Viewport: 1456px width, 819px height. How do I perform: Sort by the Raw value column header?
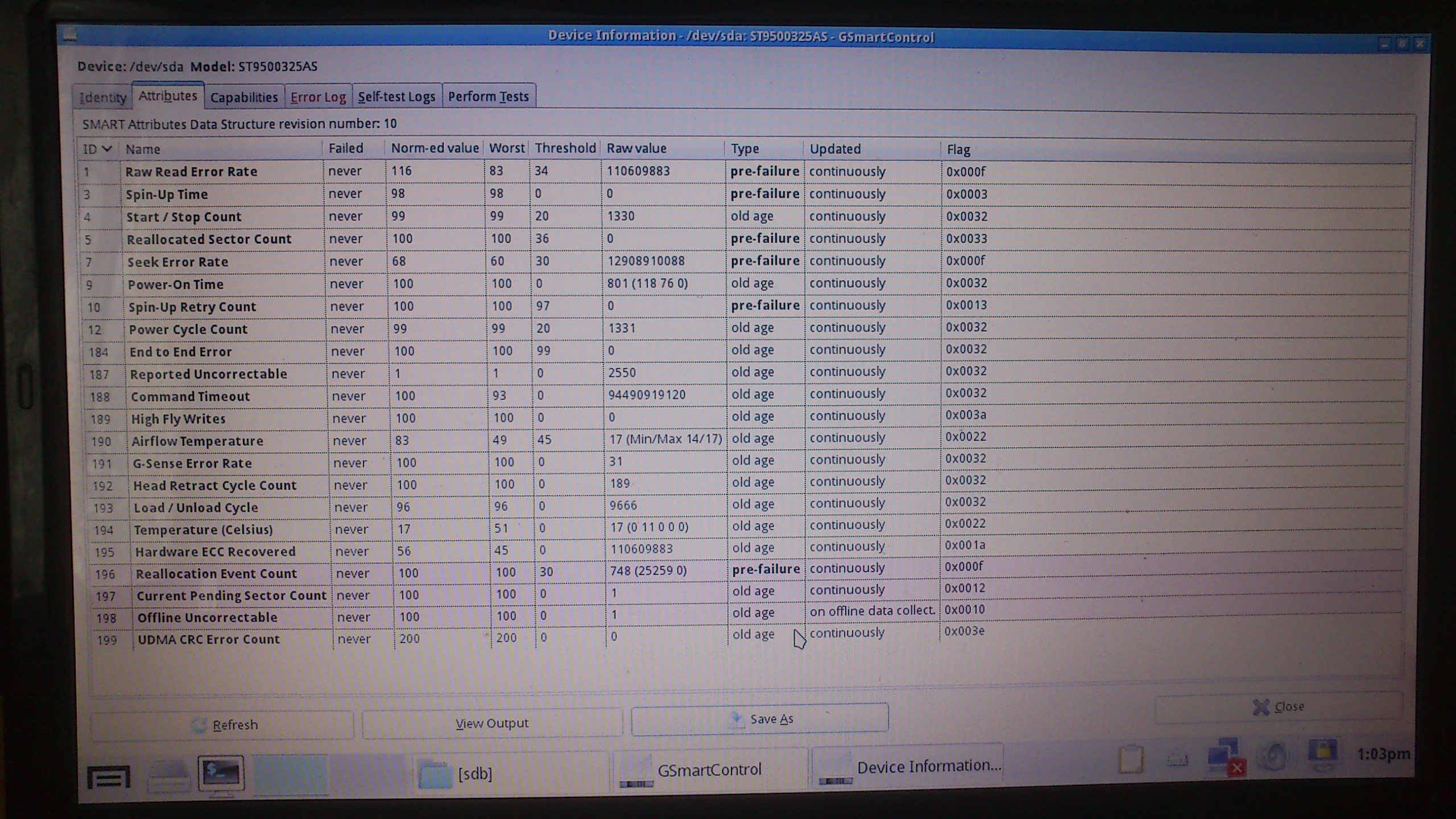[x=636, y=148]
